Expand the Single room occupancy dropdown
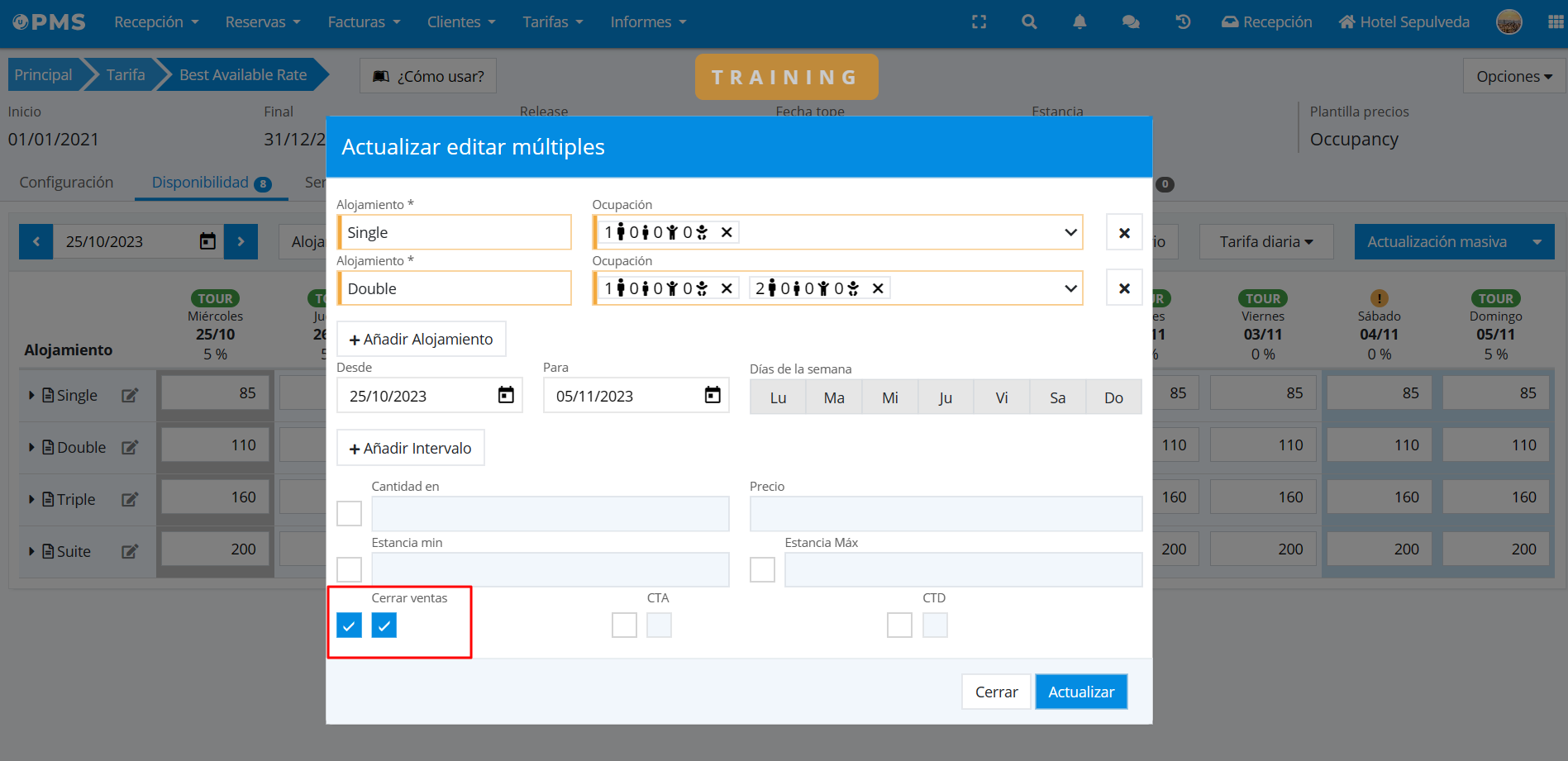This screenshot has height=761, width=1568. click(x=1070, y=232)
